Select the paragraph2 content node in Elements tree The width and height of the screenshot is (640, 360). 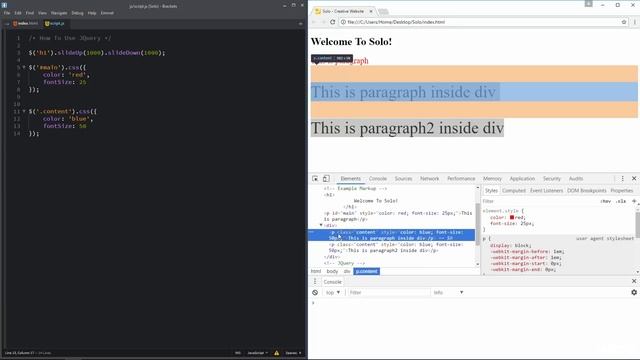[396, 247]
